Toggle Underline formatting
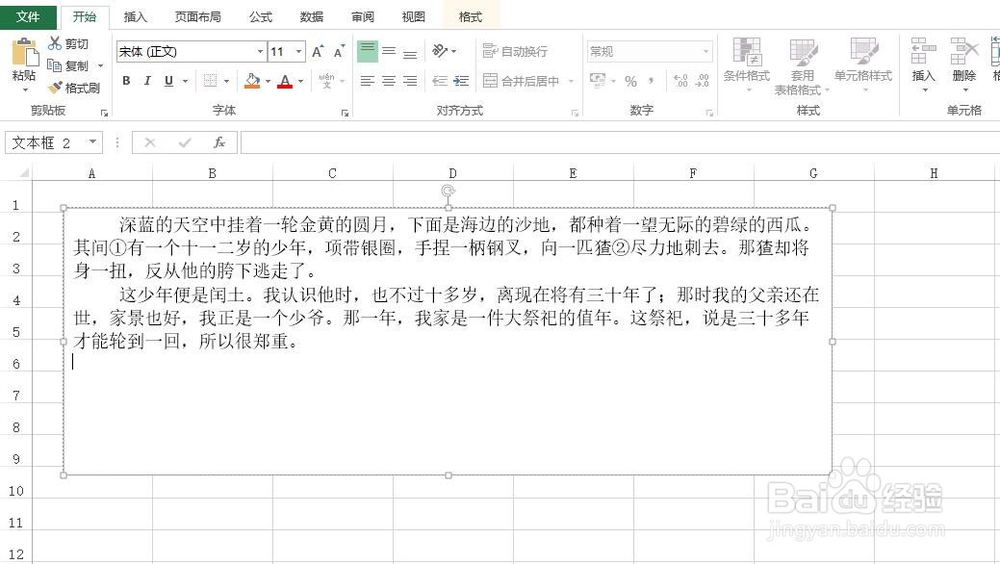Image resolution: width=1000 pixels, height=564 pixels. click(168, 81)
